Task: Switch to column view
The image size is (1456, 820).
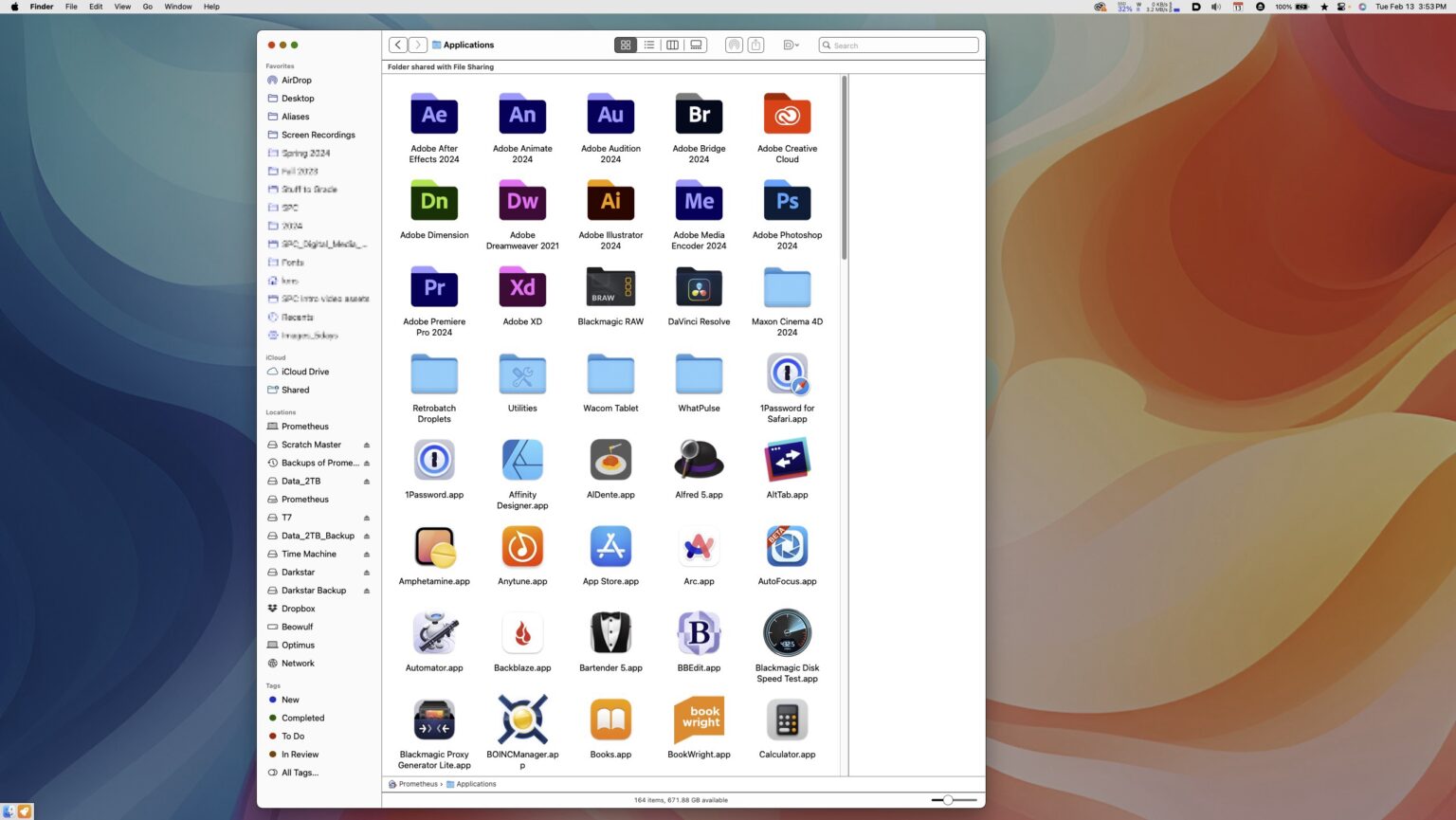Action: click(x=672, y=45)
